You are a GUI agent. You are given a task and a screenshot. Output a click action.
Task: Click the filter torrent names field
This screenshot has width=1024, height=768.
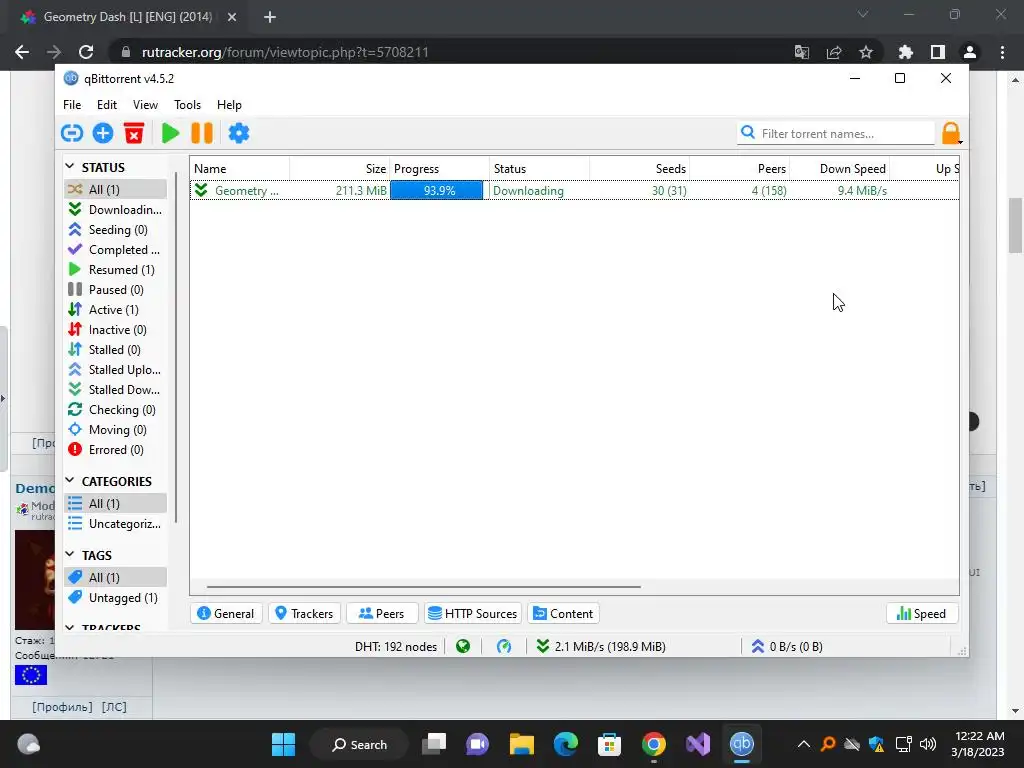click(836, 133)
